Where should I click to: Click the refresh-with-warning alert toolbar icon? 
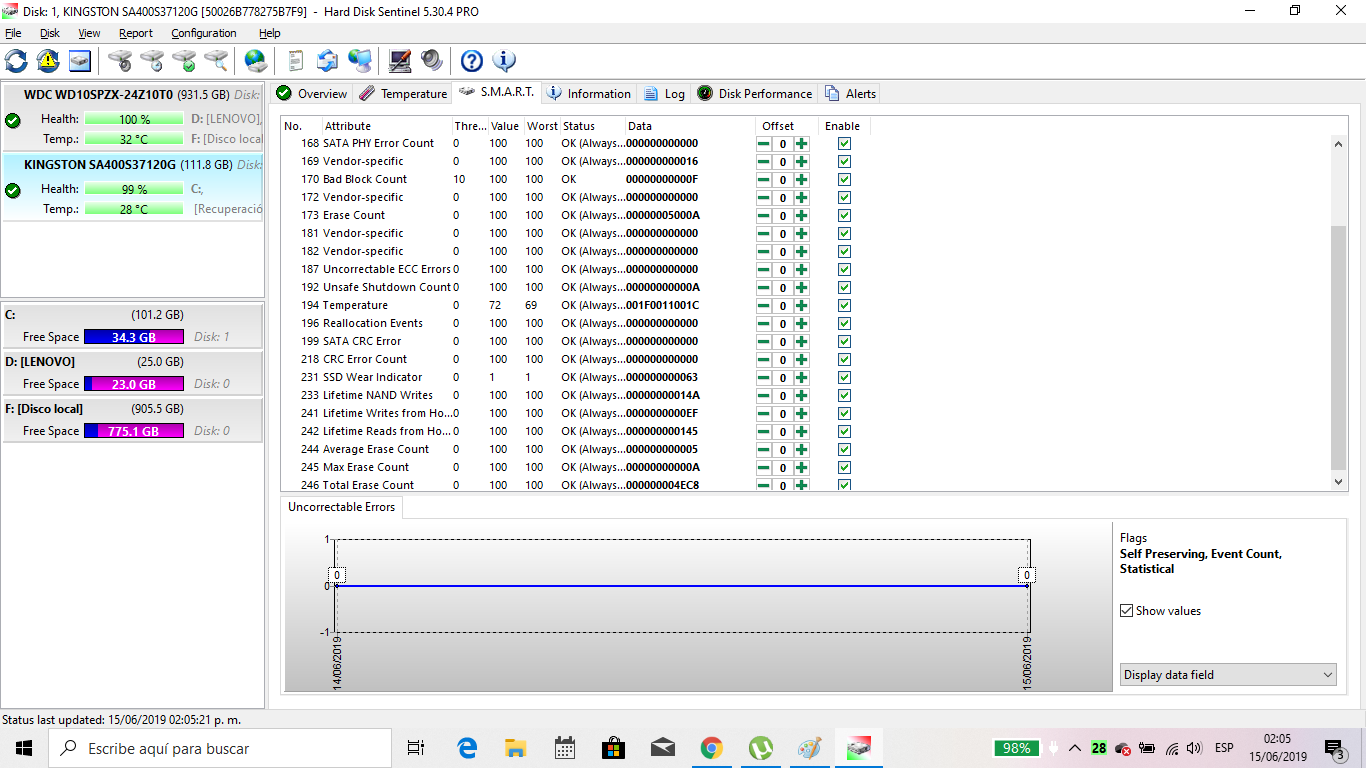coord(48,60)
